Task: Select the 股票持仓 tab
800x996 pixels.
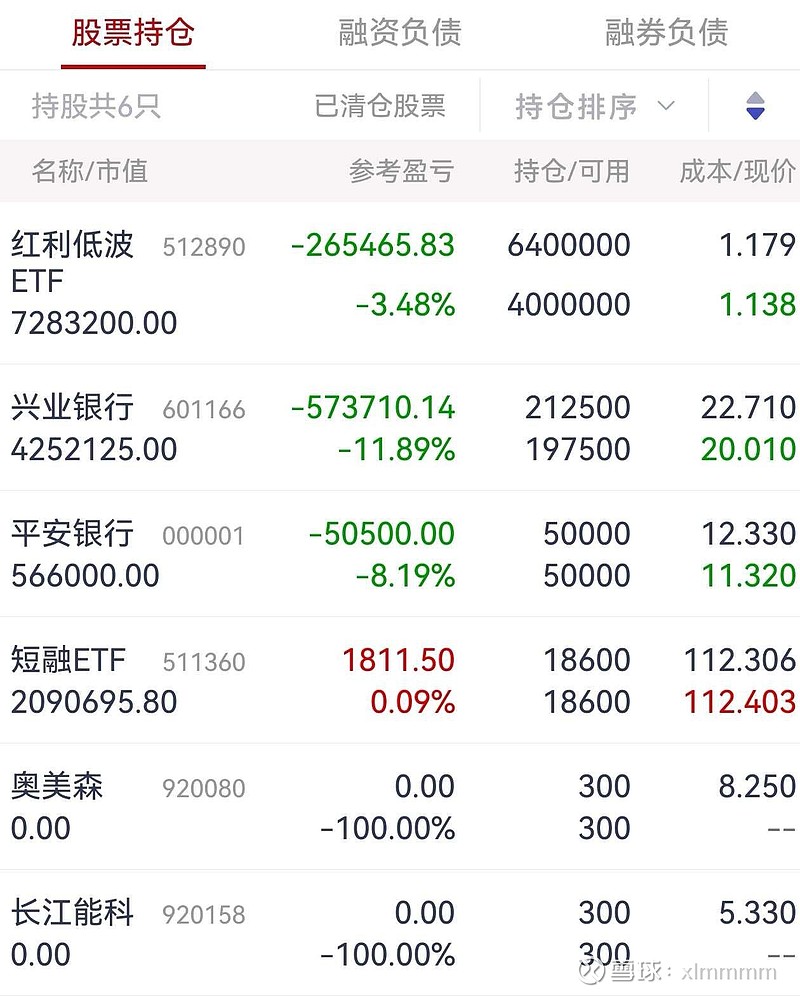Action: coord(133,33)
